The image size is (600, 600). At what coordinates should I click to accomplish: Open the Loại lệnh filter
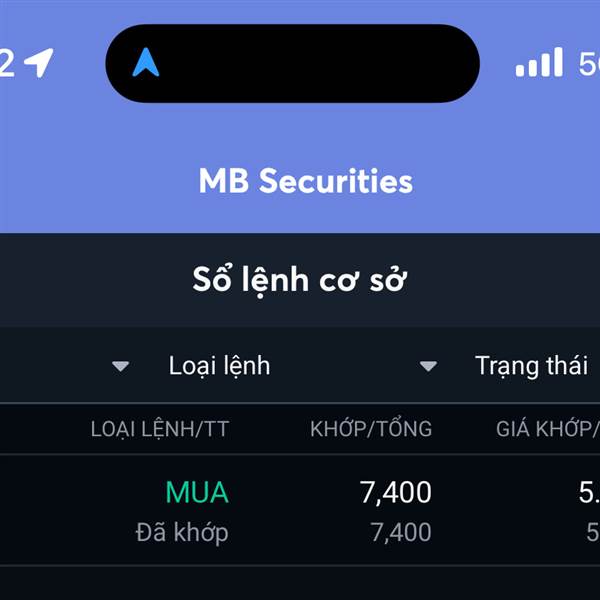pyautogui.click(x=219, y=366)
